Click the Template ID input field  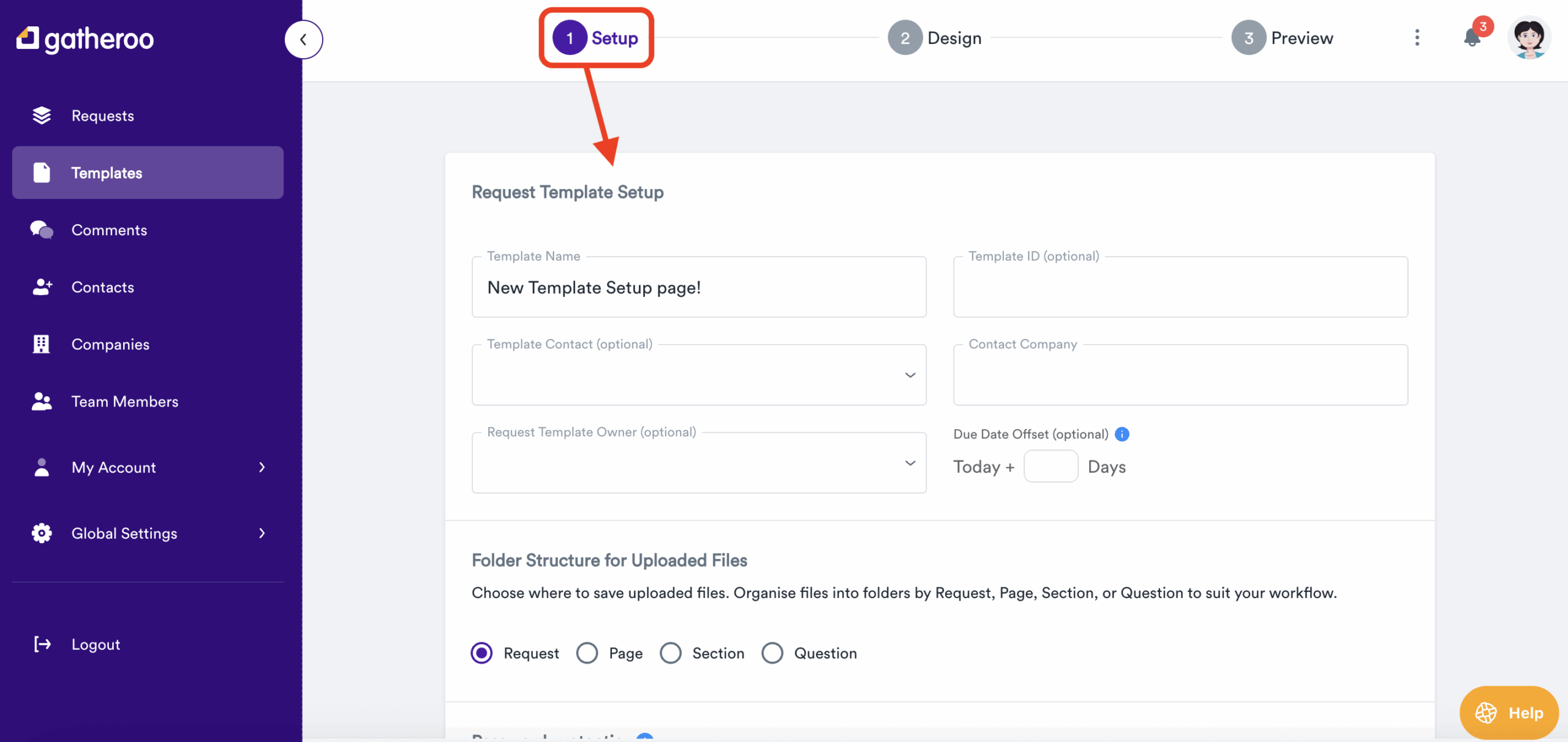click(x=1180, y=288)
